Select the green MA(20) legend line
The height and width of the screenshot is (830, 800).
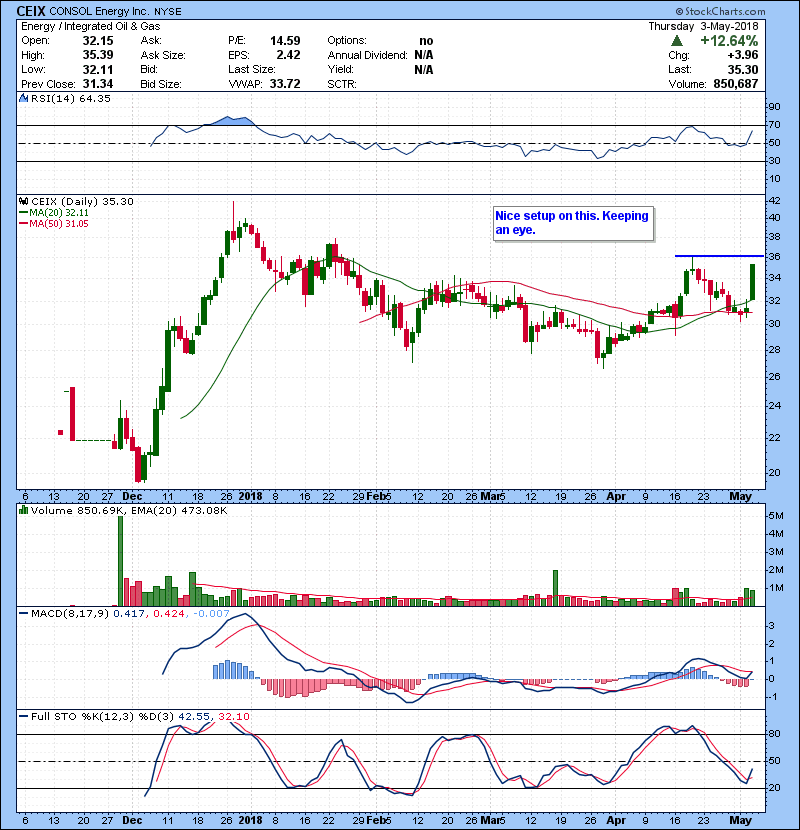(x=23, y=213)
